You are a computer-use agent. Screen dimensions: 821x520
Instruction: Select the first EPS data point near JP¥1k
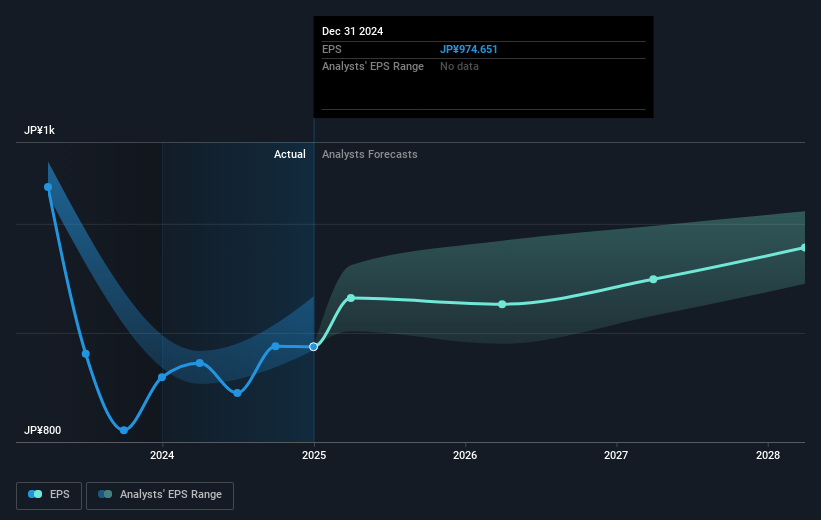[48, 187]
